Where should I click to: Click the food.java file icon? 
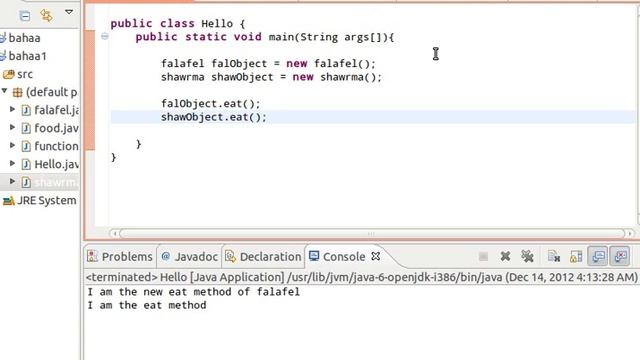coord(26,128)
